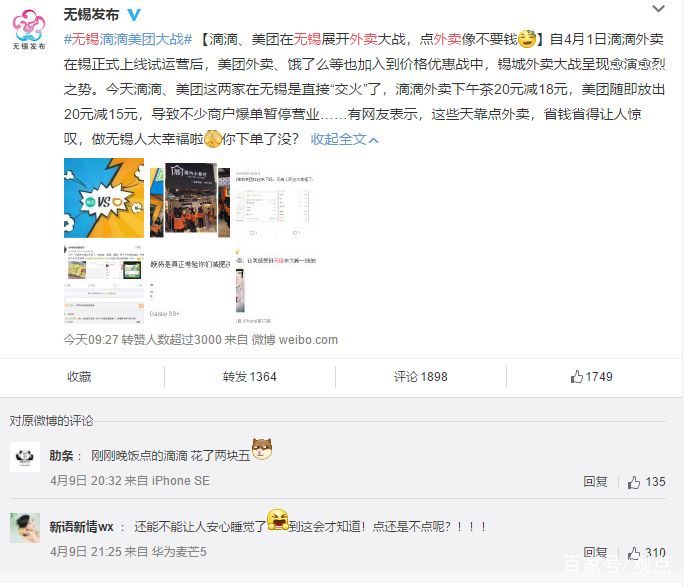The width and height of the screenshot is (684, 587).
Task: Click 新语新情wx commenter's avatar
Action: click(x=25, y=528)
